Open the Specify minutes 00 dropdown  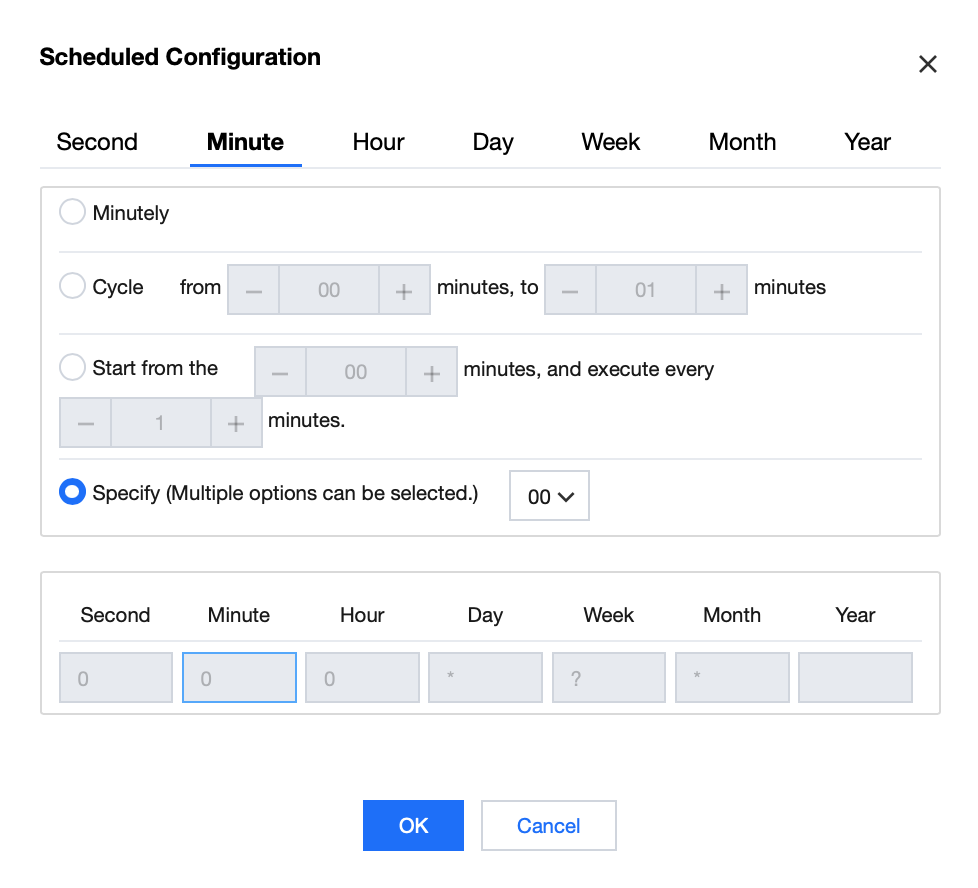coord(549,496)
